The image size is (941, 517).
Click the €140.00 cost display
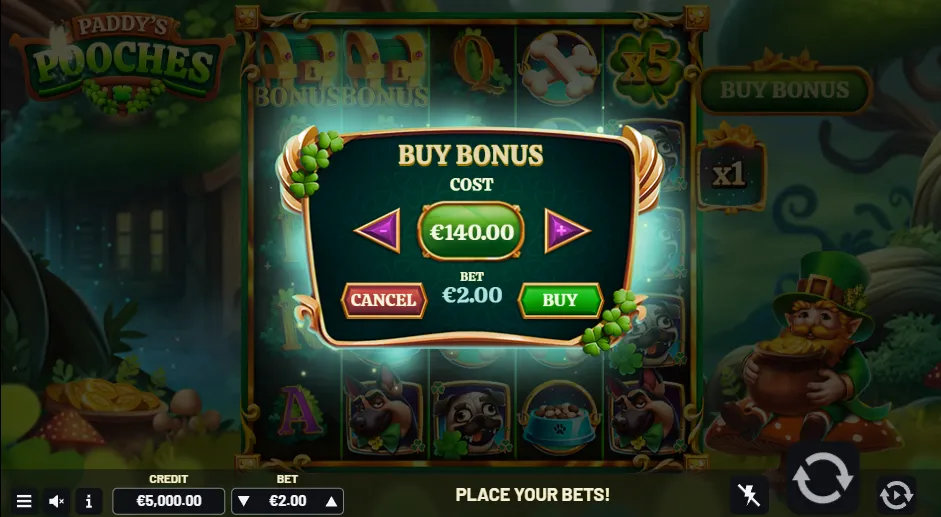click(471, 232)
